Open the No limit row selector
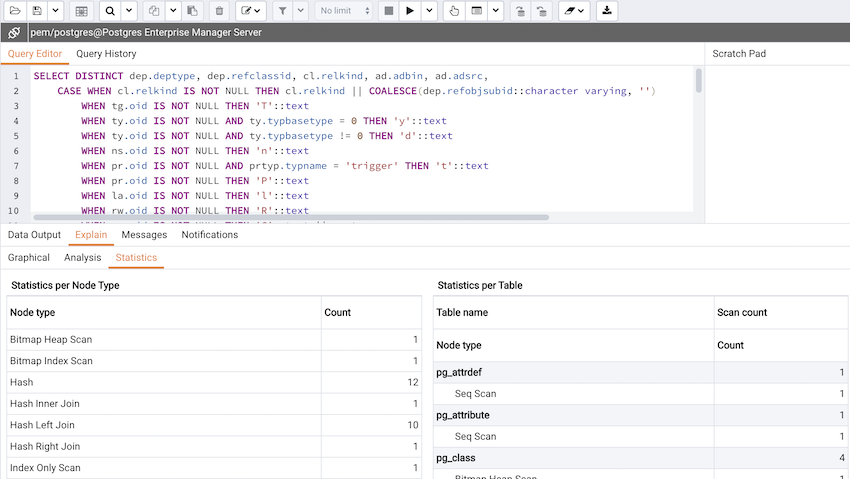This screenshot has height=479, width=850. 344,11
